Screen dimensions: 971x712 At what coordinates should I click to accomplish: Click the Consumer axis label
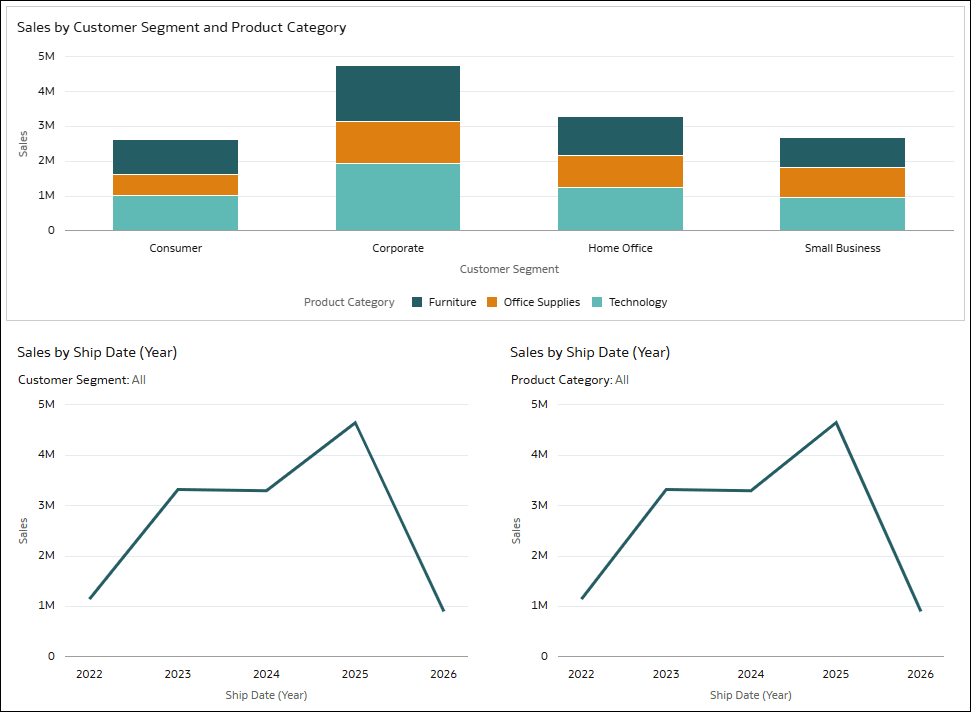click(x=175, y=248)
